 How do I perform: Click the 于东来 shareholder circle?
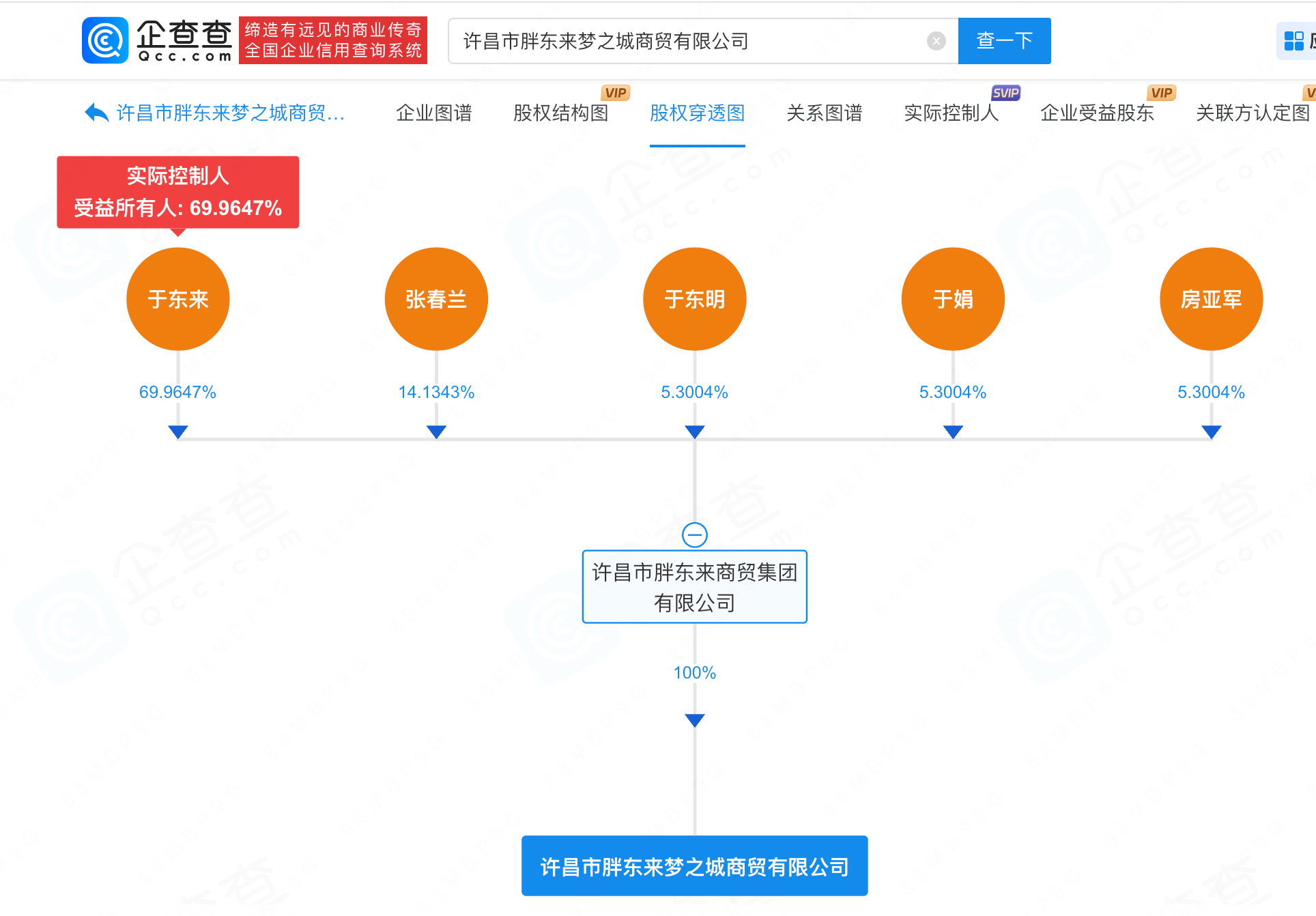click(178, 299)
